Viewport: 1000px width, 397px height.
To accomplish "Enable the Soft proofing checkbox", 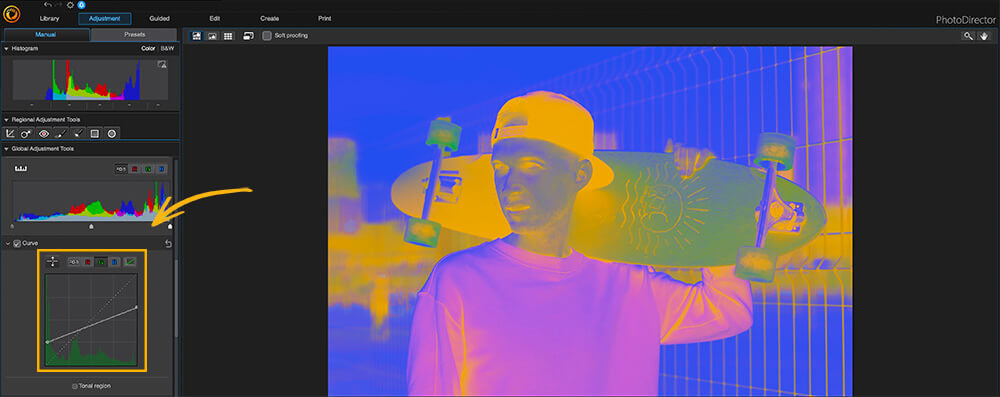I will [x=267, y=36].
